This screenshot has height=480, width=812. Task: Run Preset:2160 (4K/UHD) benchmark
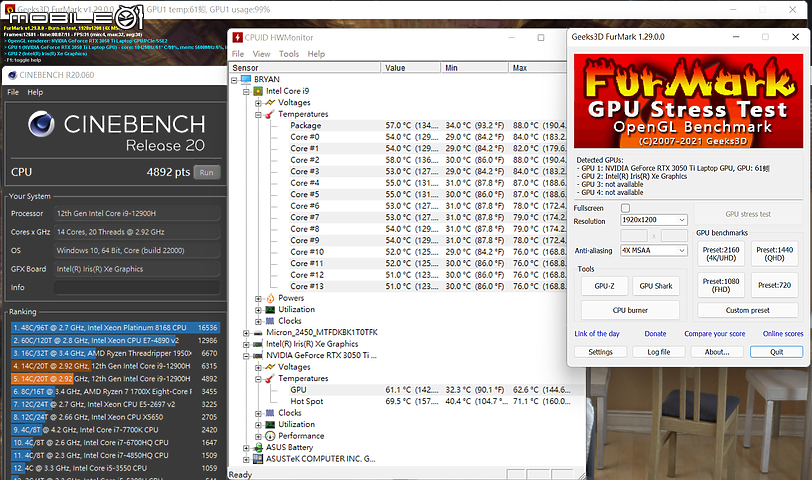point(721,254)
